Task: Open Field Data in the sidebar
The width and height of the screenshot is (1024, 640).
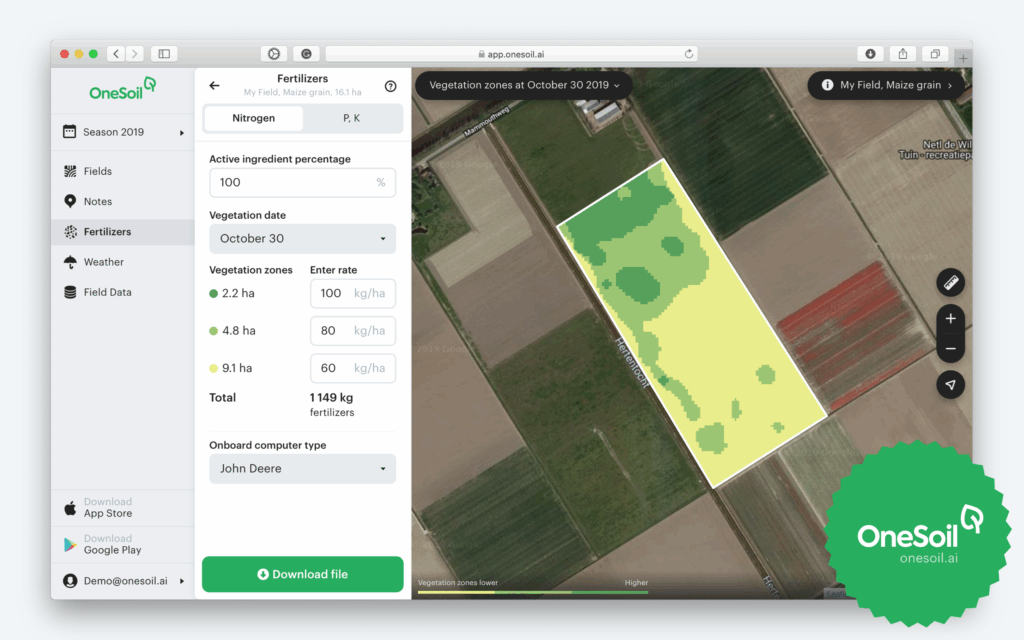Action: [x=107, y=292]
